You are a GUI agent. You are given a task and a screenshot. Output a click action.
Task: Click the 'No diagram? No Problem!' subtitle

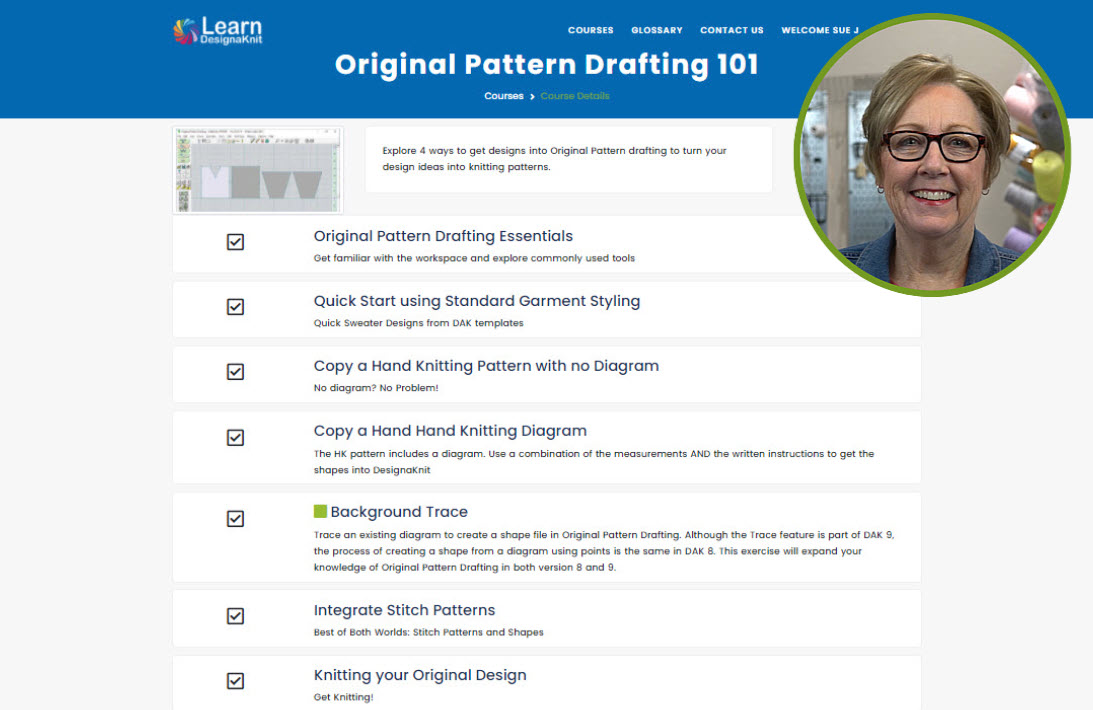point(376,388)
